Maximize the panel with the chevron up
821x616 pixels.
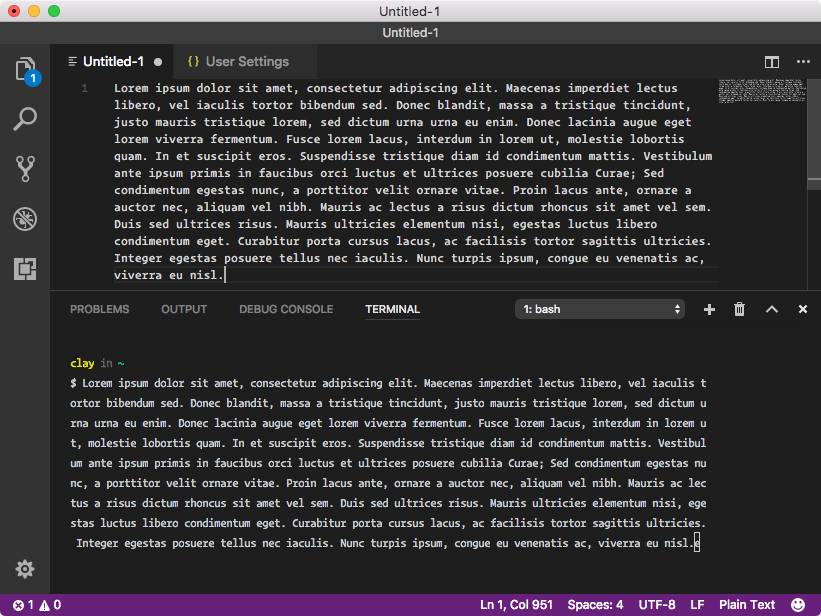point(771,309)
